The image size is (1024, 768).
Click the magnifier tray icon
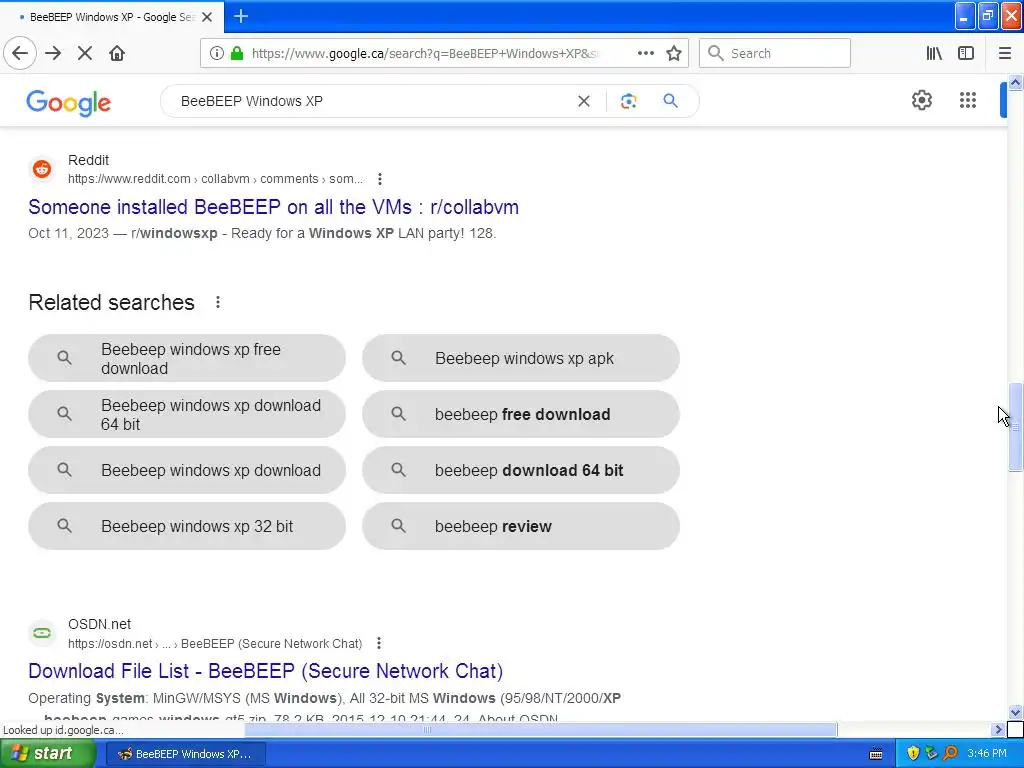point(950,754)
